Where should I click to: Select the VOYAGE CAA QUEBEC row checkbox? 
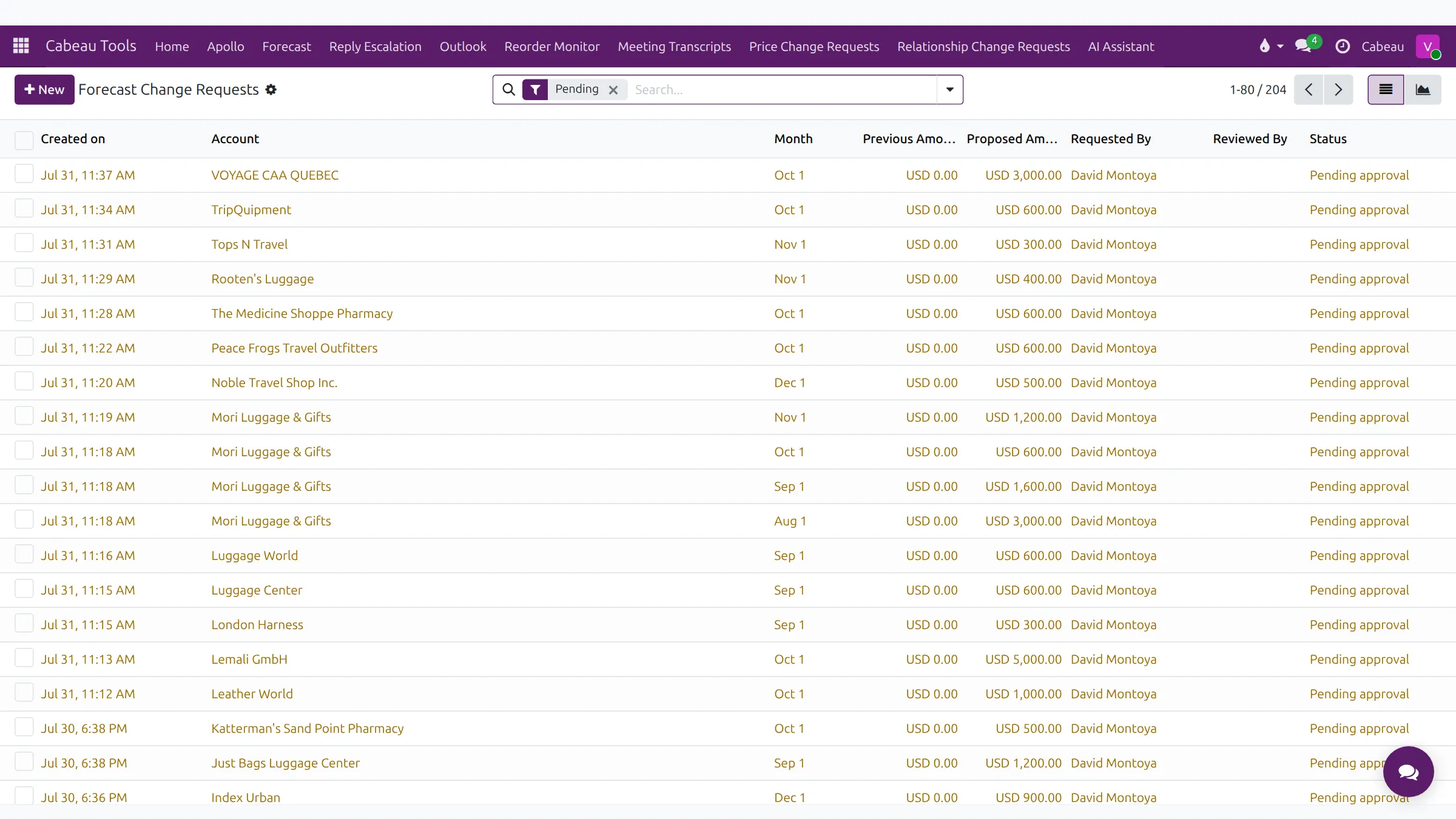tap(24, 174)
